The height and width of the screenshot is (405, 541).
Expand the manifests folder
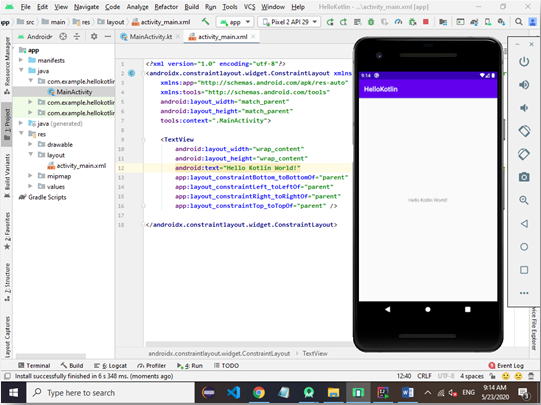click(x=21, y=60)
